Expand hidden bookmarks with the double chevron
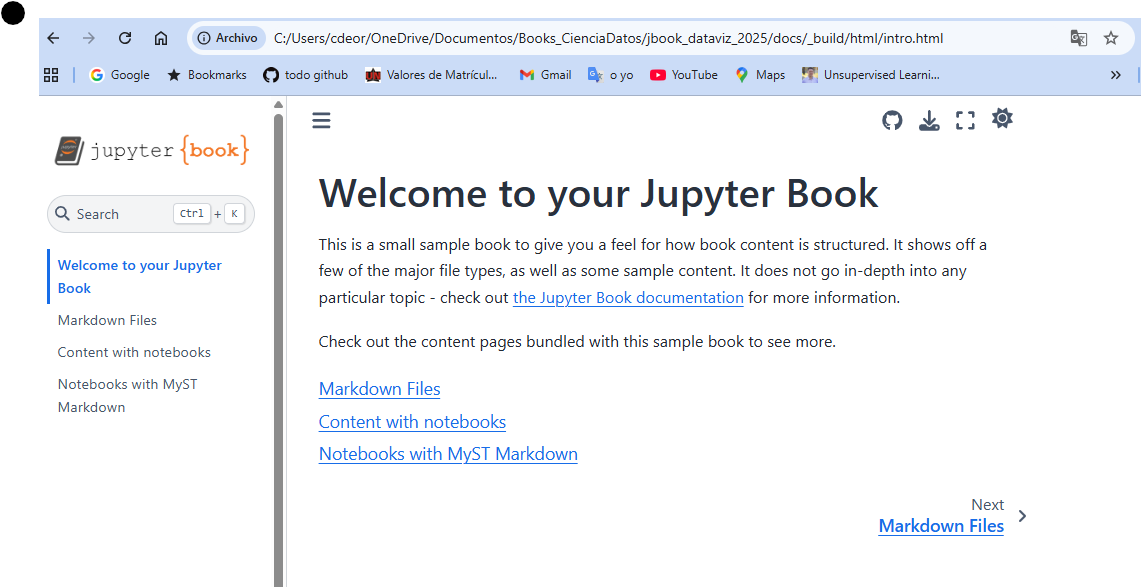The width and height of the screenshot is (1141, 587). [1116, 75]
